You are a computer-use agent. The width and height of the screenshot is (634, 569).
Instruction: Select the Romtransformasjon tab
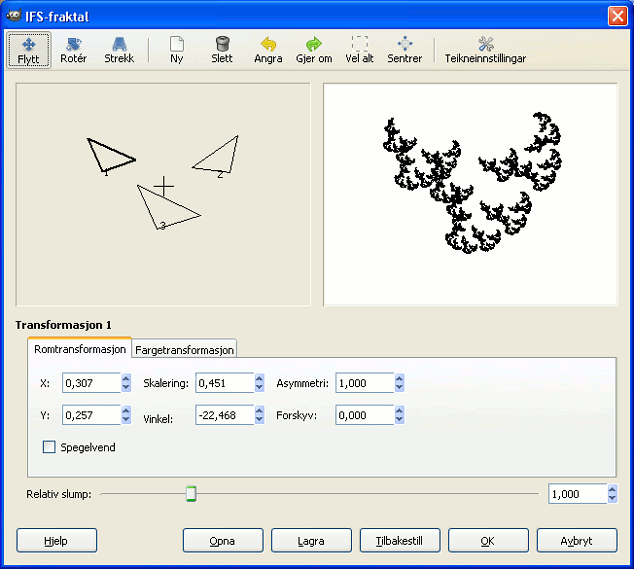[x=80, y=350]
